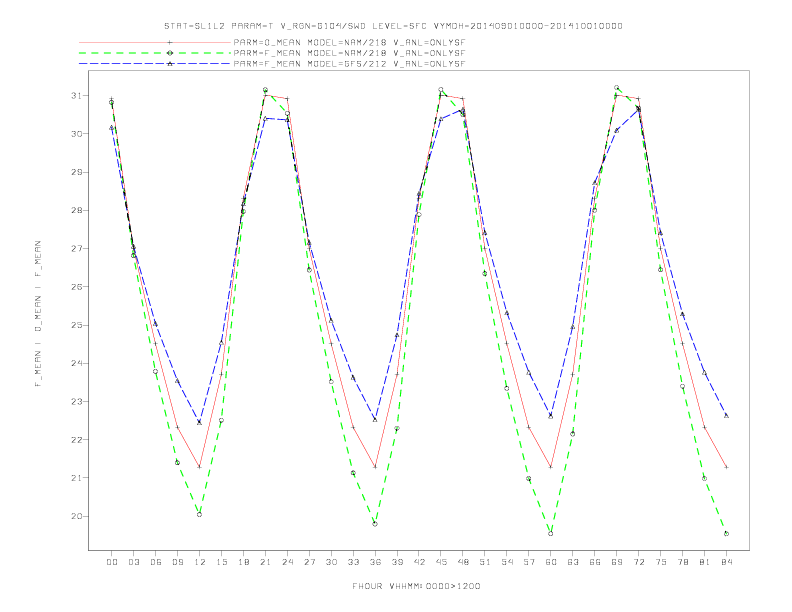Click x-axis forecast hour label 42

[x=419, y=562]
